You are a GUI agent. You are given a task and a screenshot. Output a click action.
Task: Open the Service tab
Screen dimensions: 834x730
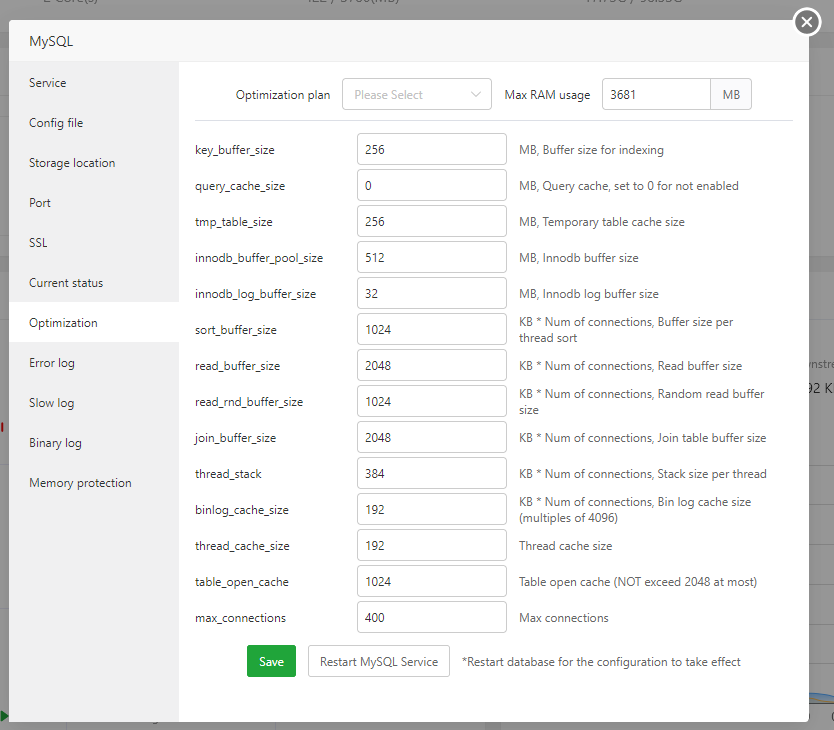(48, 83)
